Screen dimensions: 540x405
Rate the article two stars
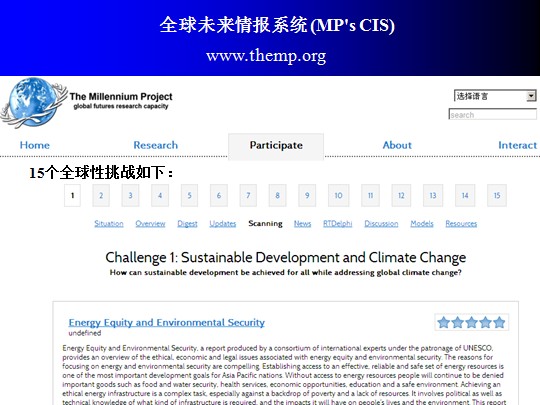458,323
